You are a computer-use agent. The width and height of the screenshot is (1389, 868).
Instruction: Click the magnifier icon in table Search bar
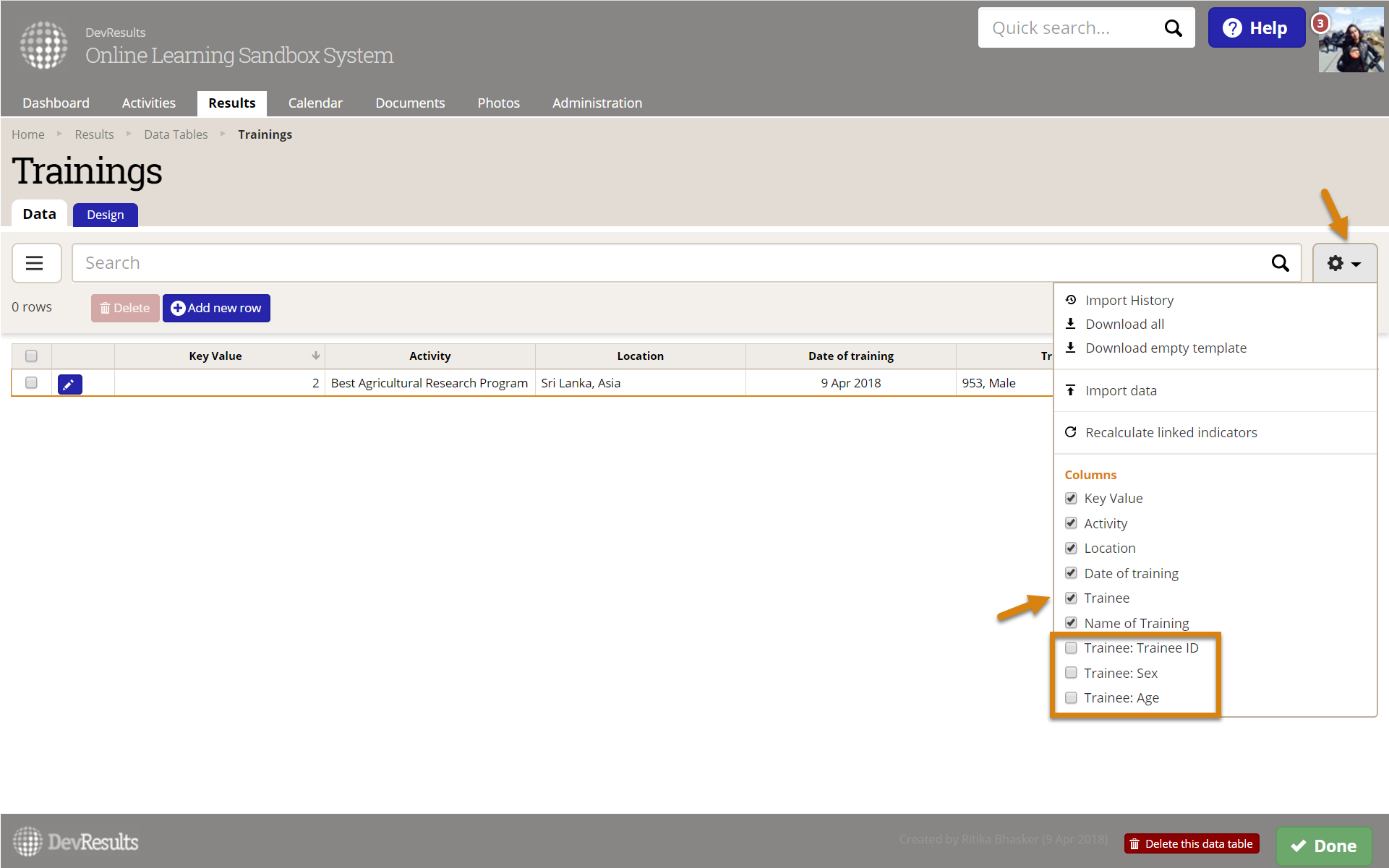coord(1280,263)
